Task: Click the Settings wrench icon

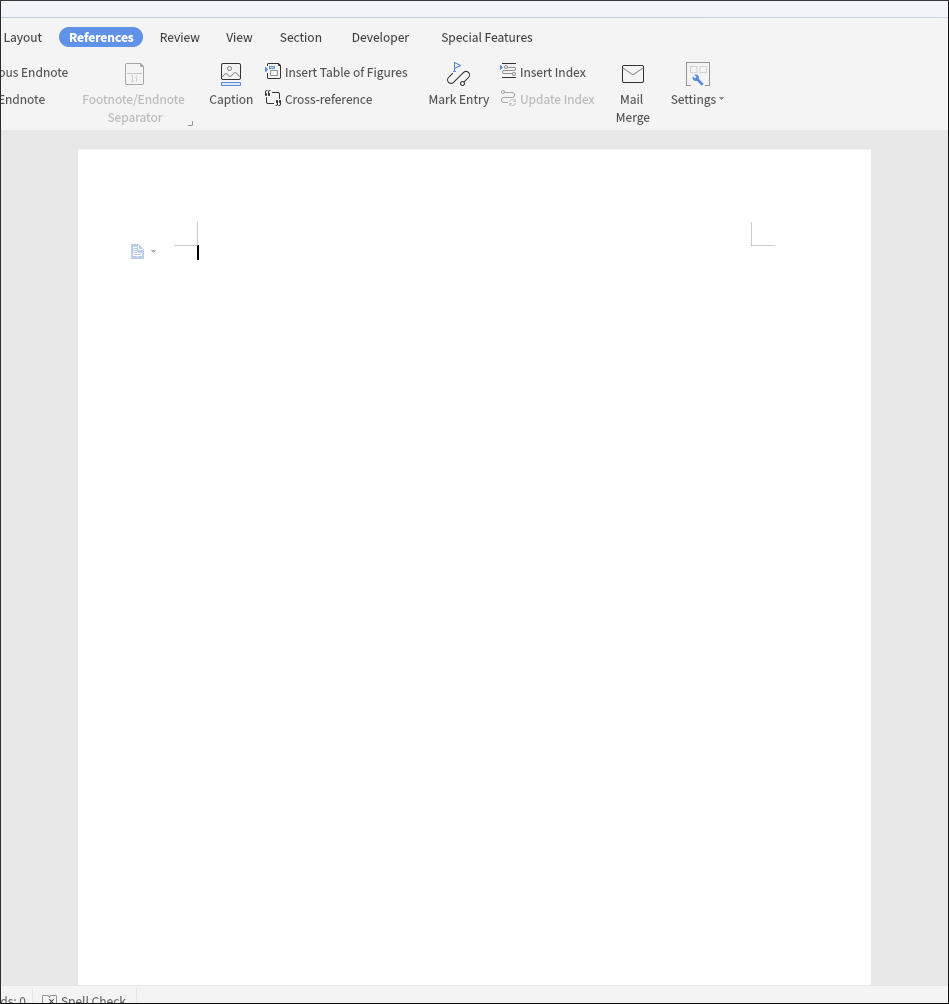Action: point(697,74)
